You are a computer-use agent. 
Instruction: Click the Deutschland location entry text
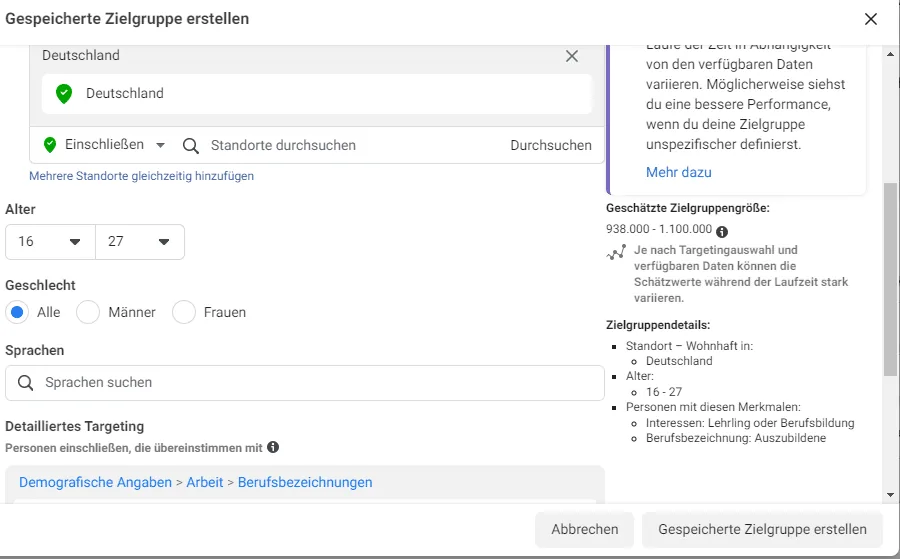pyautogui.click(x=125, y=93)
